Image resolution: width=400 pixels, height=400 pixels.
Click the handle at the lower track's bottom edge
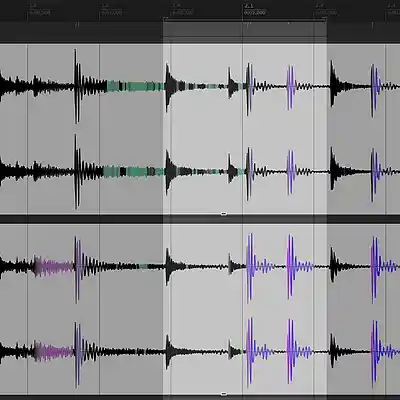click(224, 394)
